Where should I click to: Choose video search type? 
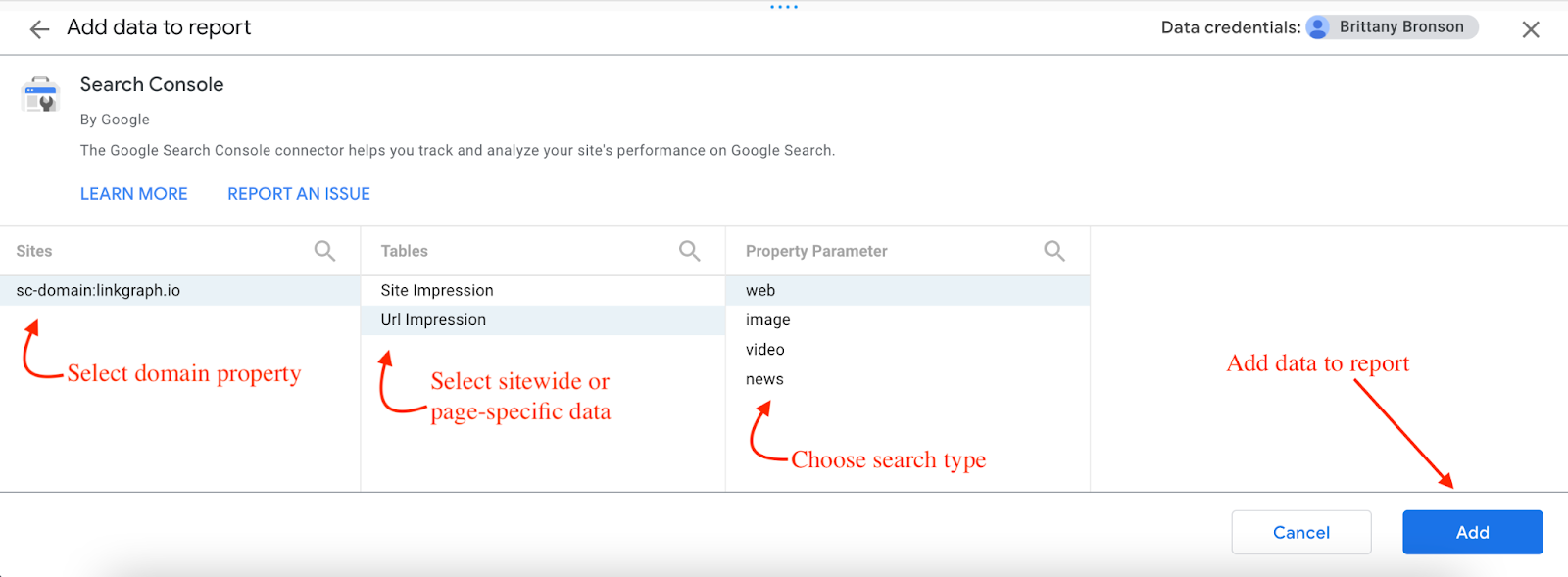point(764,349)
